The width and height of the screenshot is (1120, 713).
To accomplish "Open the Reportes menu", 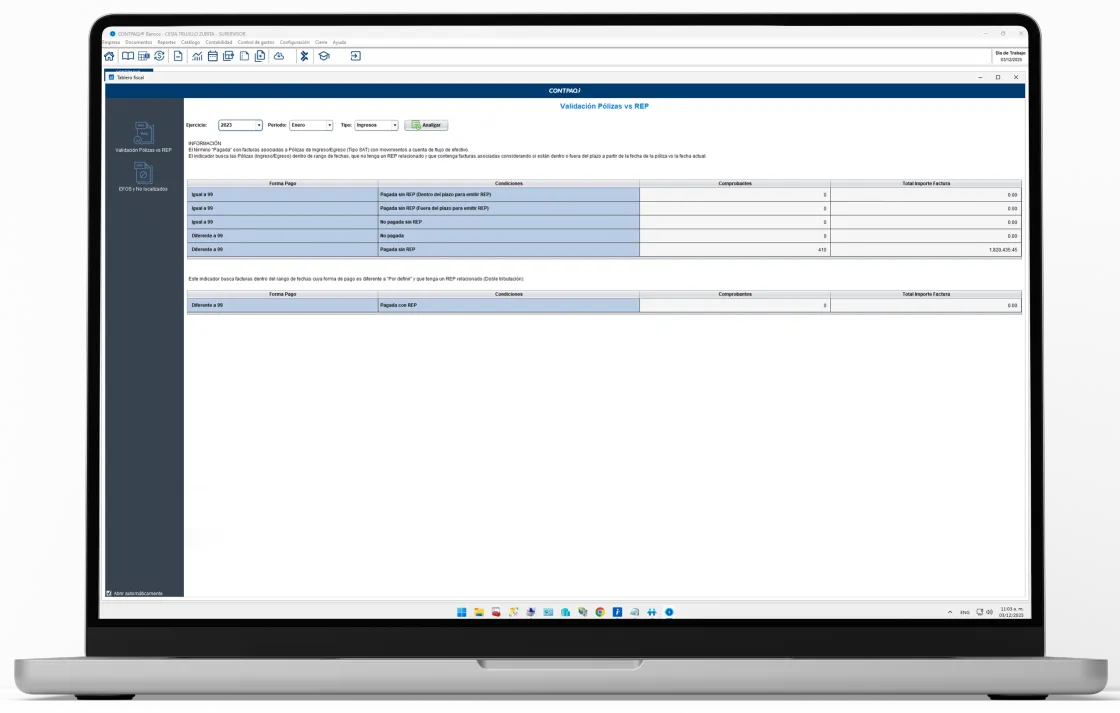I will point(166,42).
